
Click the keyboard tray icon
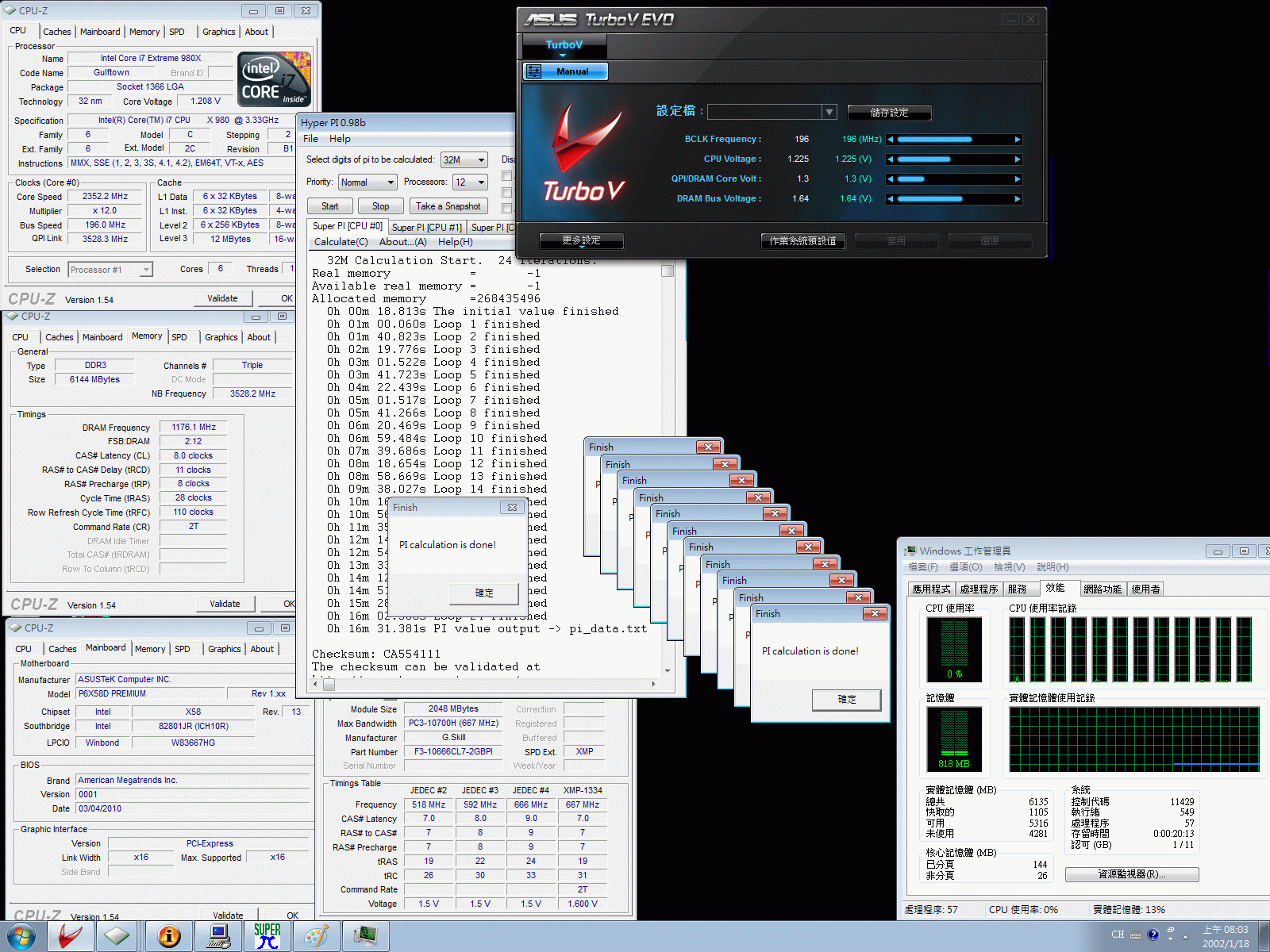(1136, 935)
